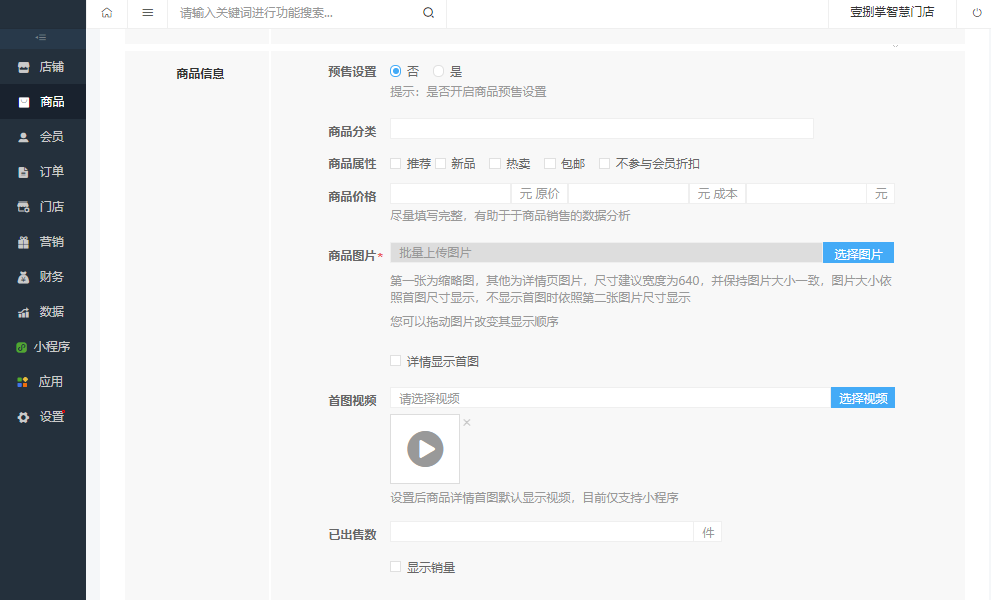Click the 商品 bag icon in sidebar

23,102
